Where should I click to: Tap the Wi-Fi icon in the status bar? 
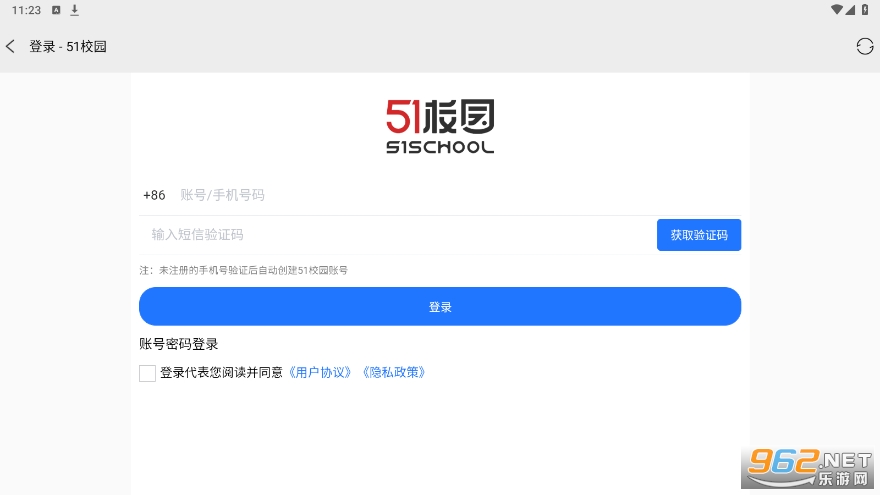837,10
